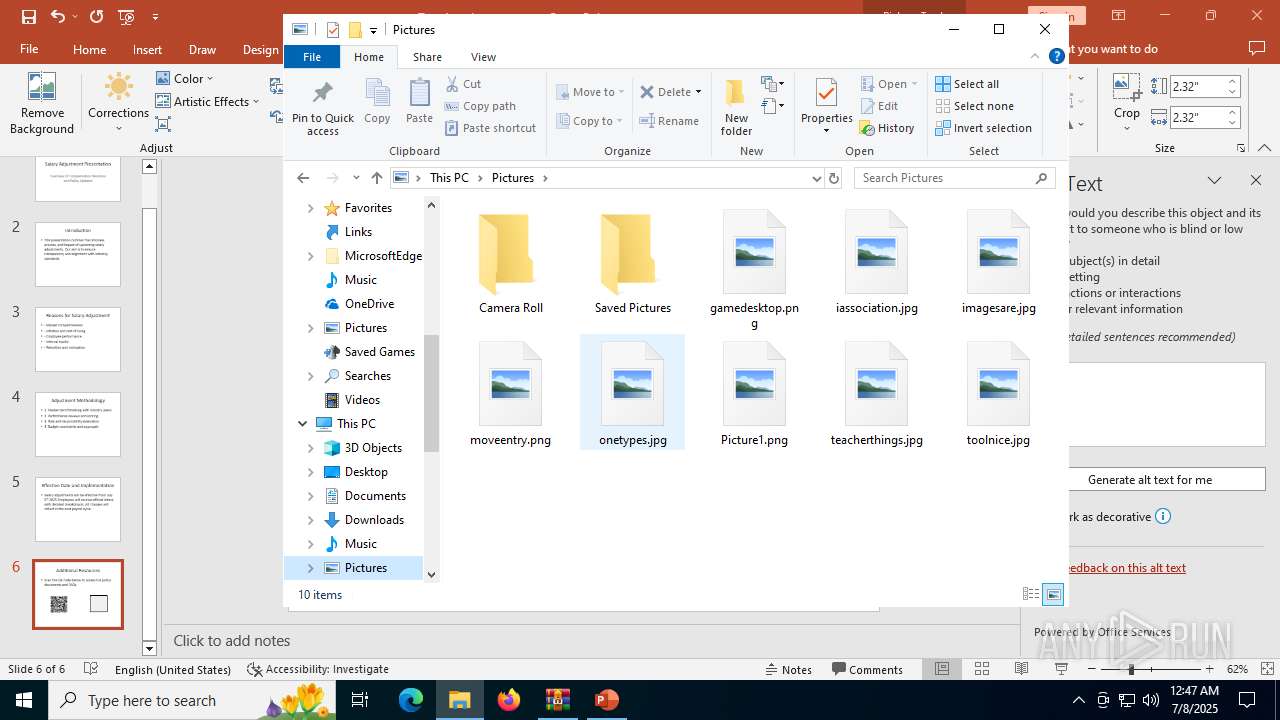
Task: Go Up one folder level arrow
Action: [x=376, y=178]
